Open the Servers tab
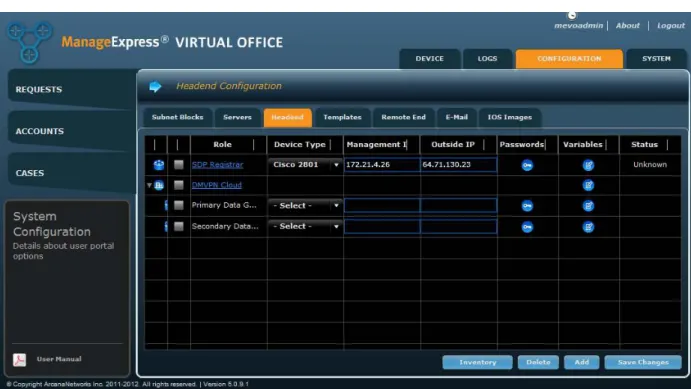 pyautogui.click(x=237, y=117)
